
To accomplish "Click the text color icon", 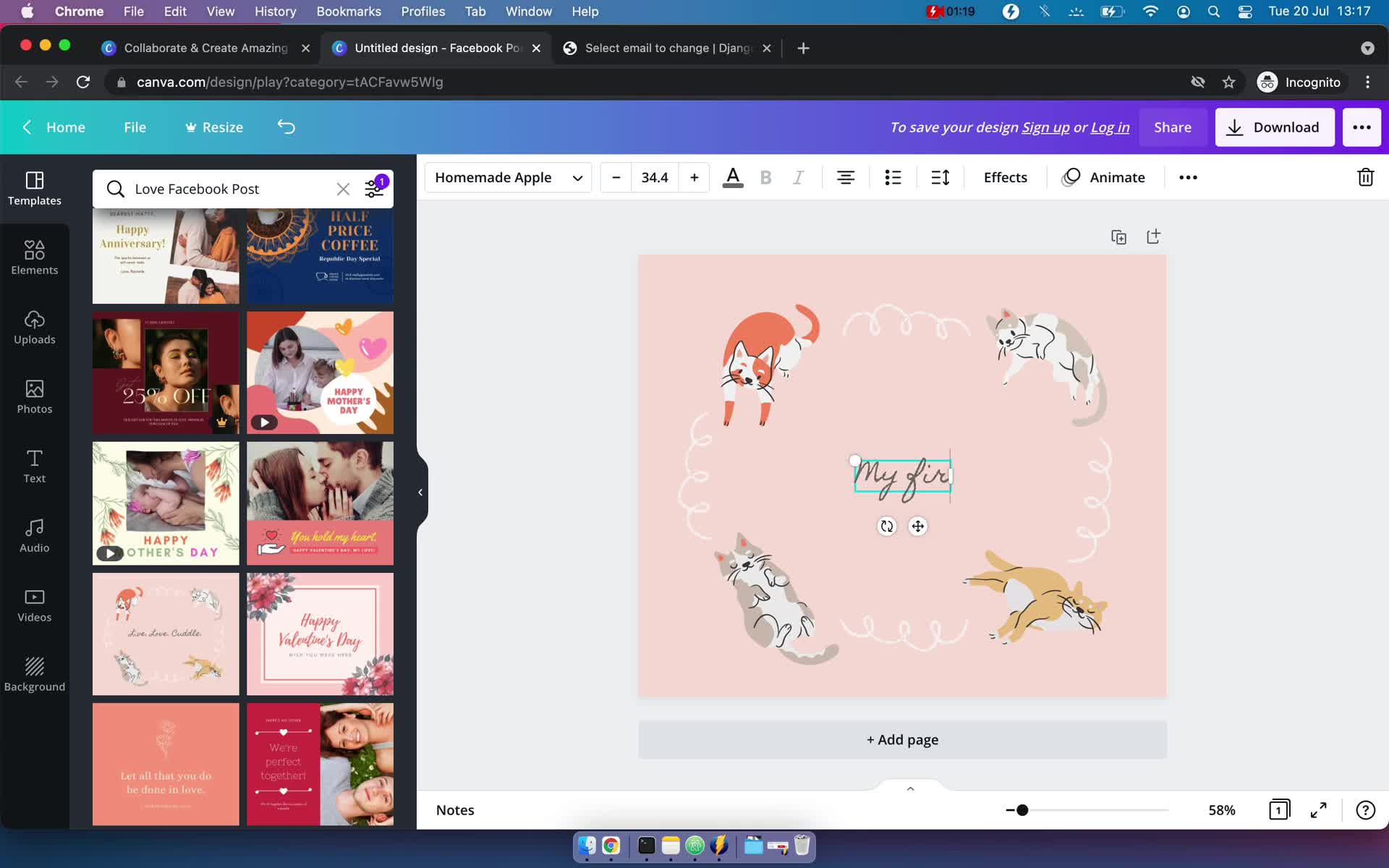I will click(733, 177).
